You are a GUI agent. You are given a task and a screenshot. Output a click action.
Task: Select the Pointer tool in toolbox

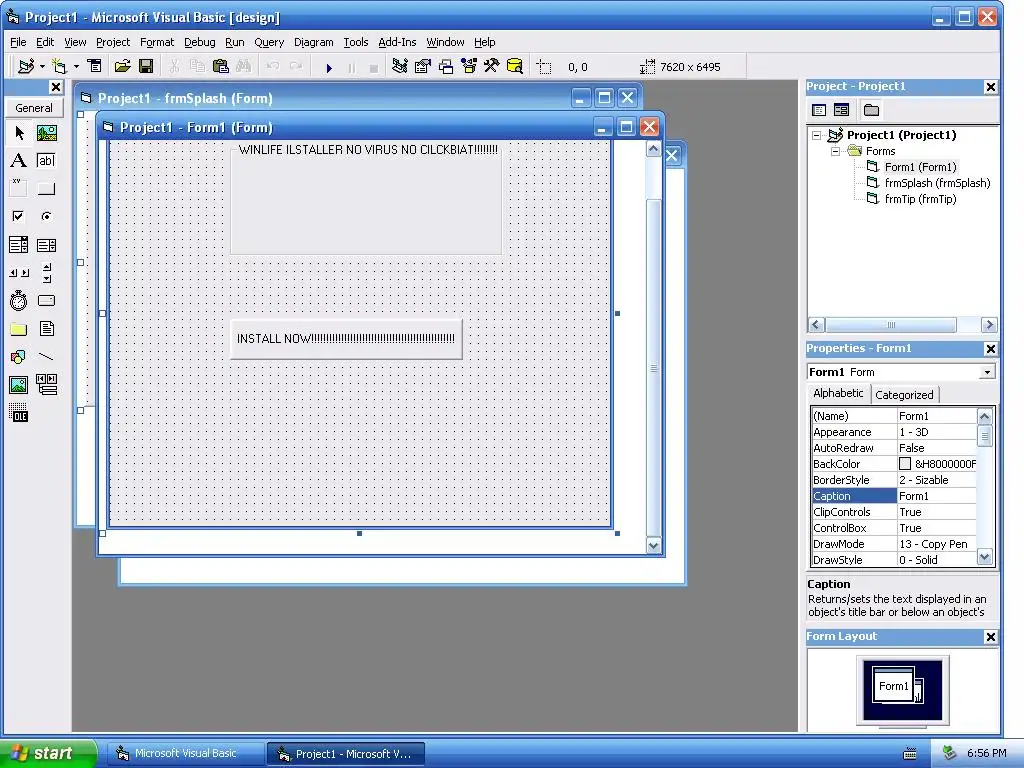[19, 133]
